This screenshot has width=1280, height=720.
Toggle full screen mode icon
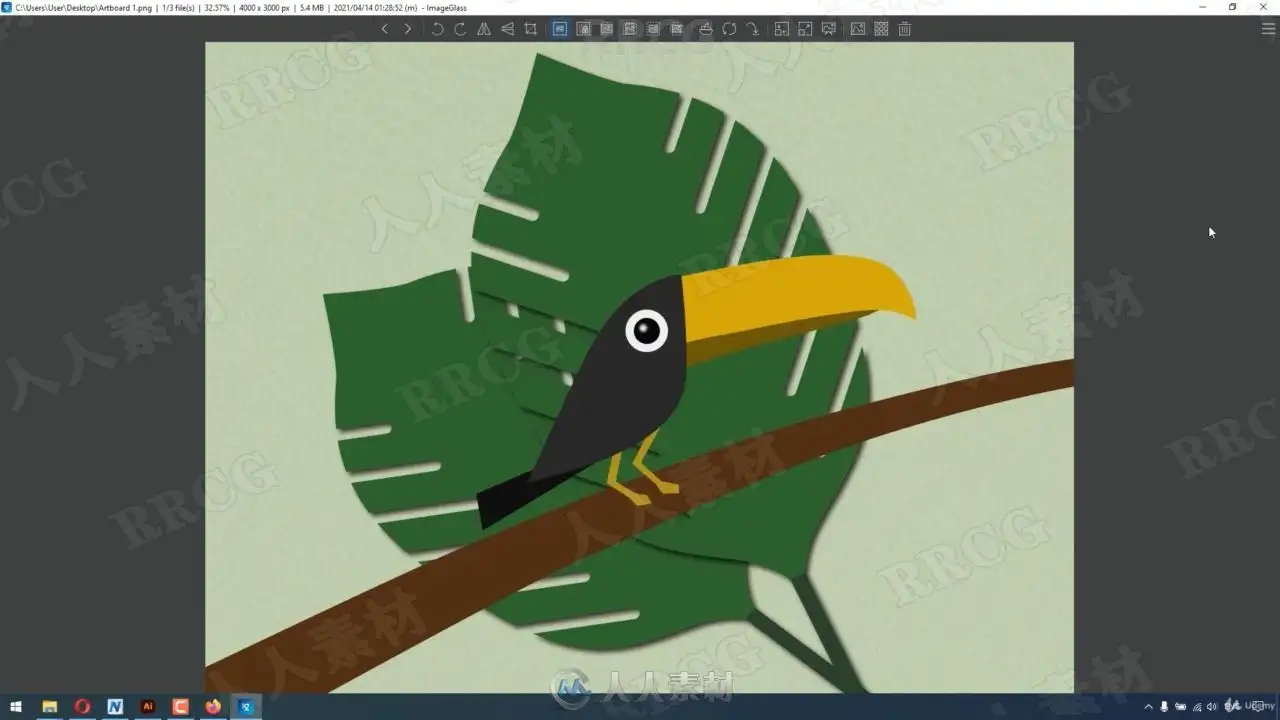pyautogui.click(x=805, y=29)
